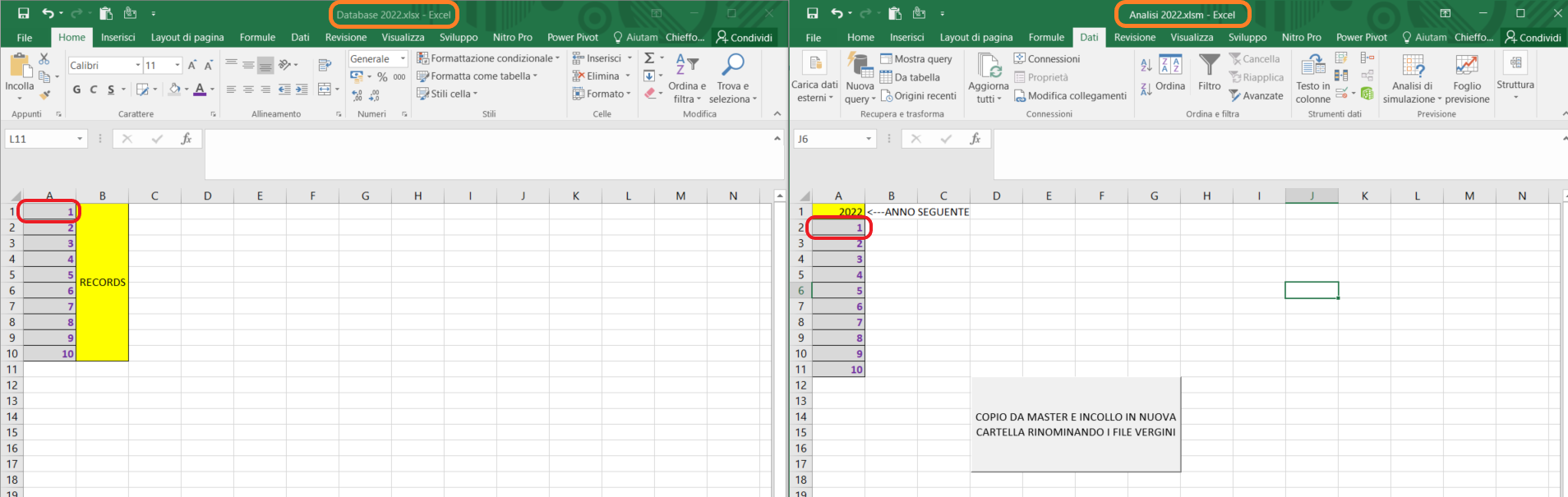Click the text orientation icon

(285, 64)
